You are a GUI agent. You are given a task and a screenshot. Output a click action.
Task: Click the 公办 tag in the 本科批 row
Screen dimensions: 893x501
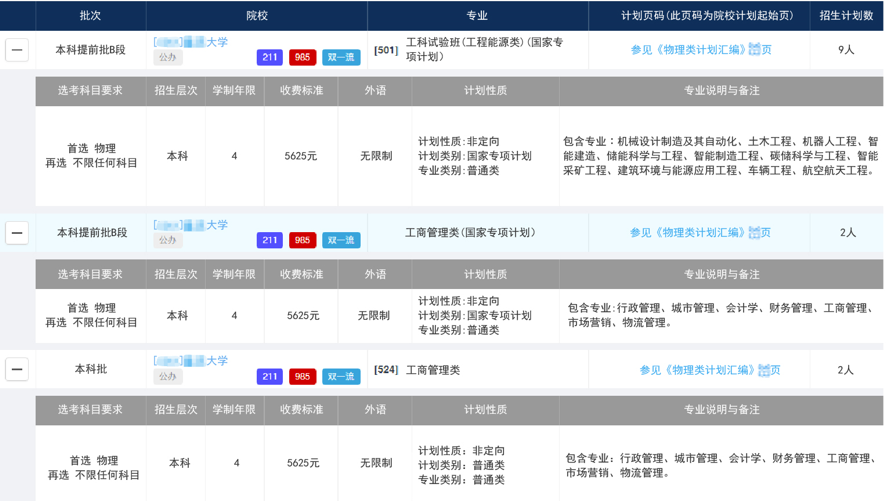click(167, 376)
